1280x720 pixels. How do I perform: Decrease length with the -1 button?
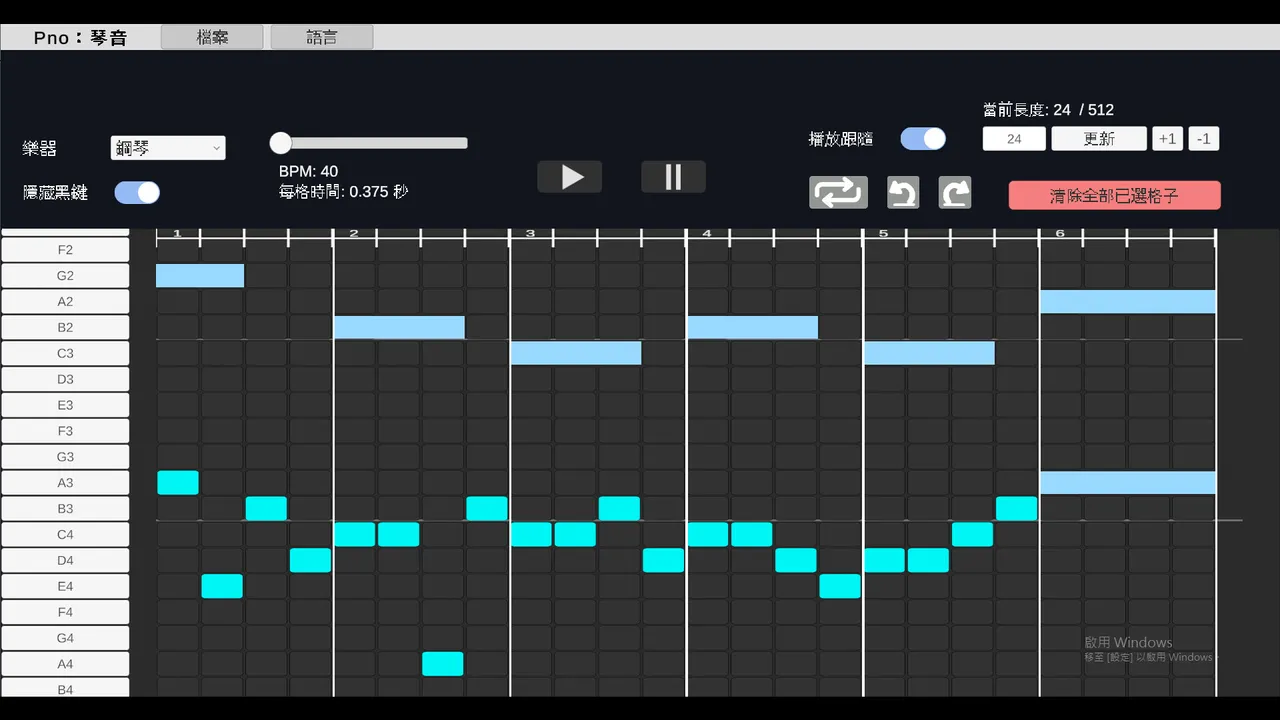pyautogui.click(x=1204, y=139)
